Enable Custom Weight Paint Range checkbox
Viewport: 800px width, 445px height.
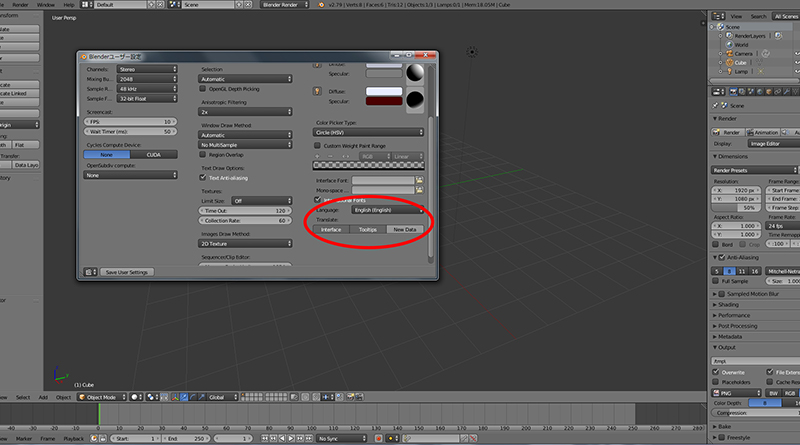click(x=319, y=145)
